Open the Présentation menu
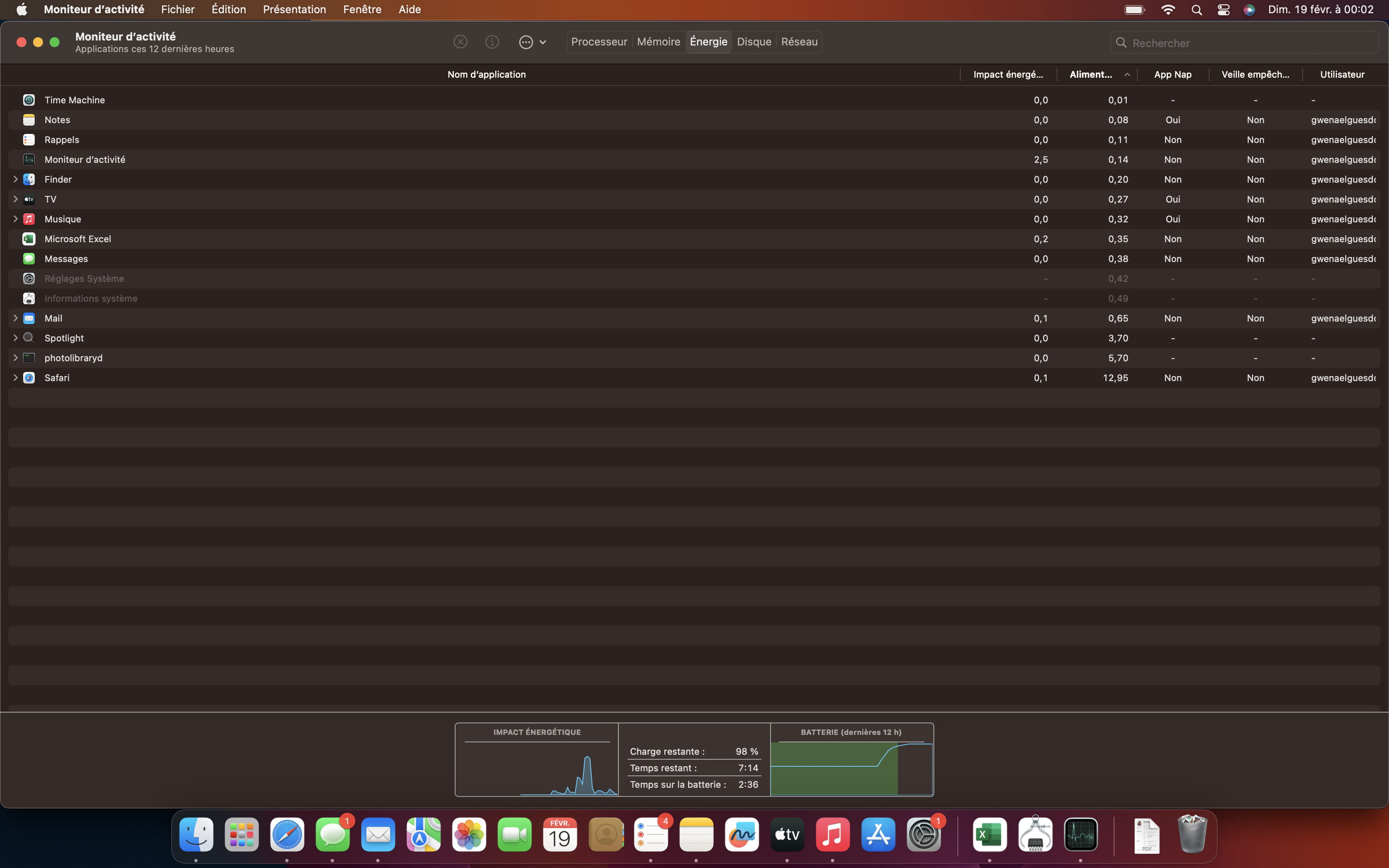Image resolution: width=1389 pixels, height=868 pixels. [294, 9]
